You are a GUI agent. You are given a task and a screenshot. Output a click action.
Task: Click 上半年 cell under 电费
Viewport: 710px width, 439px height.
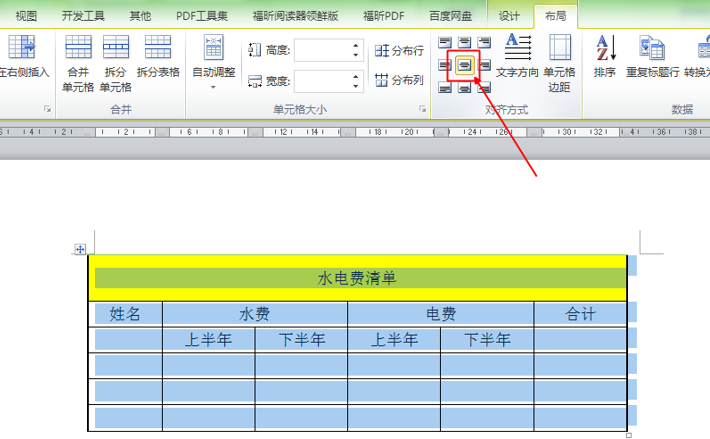(394, 339)
